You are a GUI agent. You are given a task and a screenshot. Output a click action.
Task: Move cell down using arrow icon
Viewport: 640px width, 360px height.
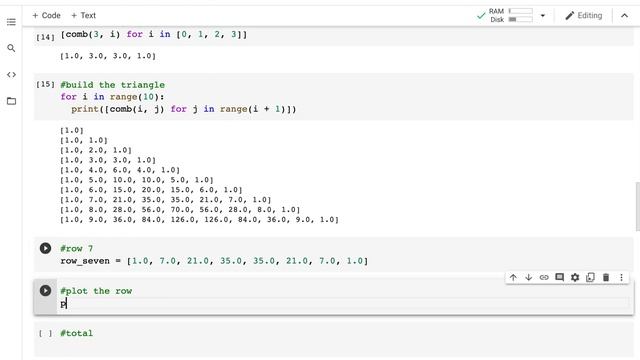[x=529, y=278]
